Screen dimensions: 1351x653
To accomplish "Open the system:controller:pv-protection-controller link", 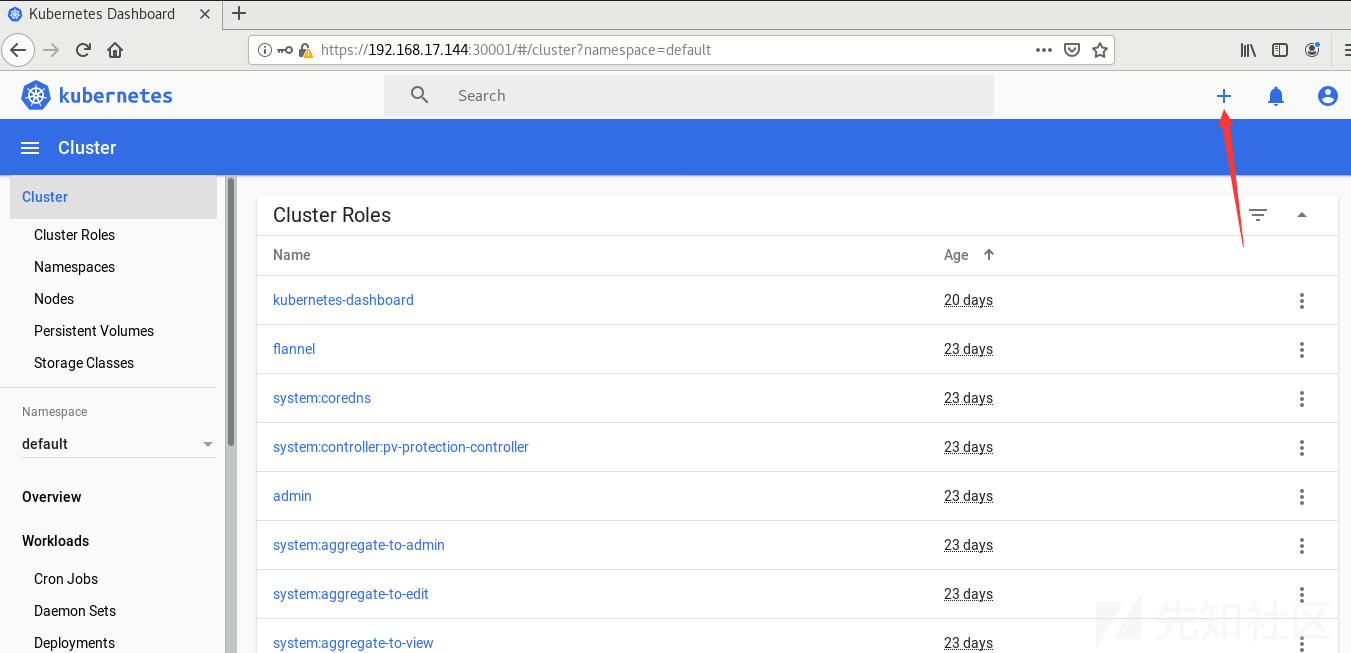I will pyautogui.click(x=401, y=447).
